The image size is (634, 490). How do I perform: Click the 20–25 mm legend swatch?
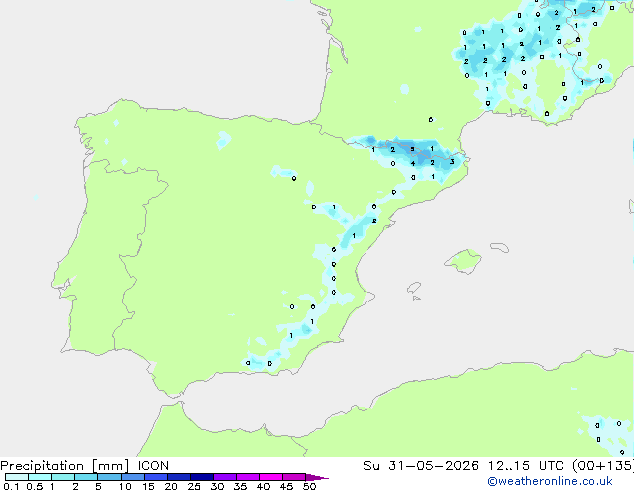pyautogui.click(x=179, y=477)
